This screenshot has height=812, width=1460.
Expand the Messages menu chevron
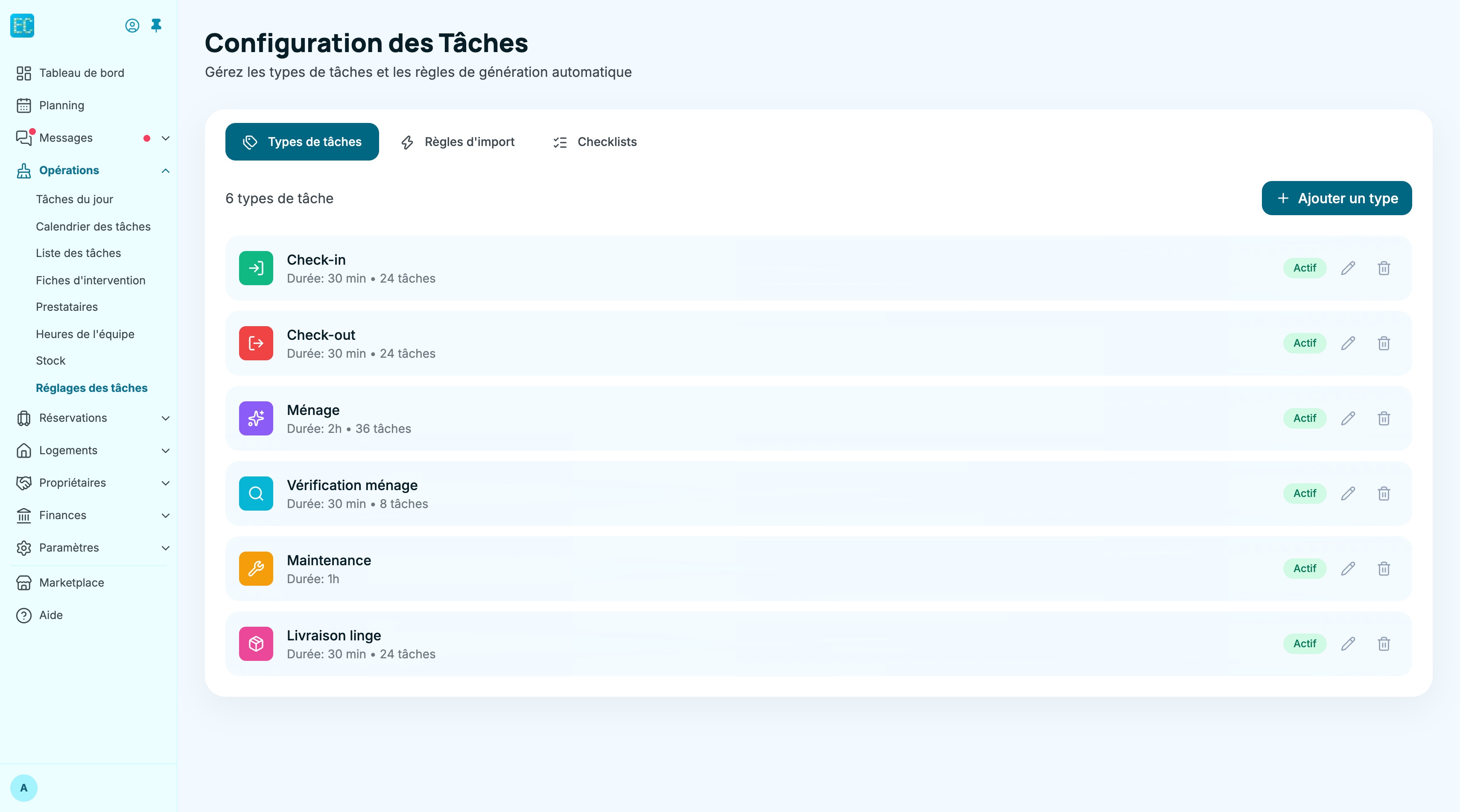166,138
